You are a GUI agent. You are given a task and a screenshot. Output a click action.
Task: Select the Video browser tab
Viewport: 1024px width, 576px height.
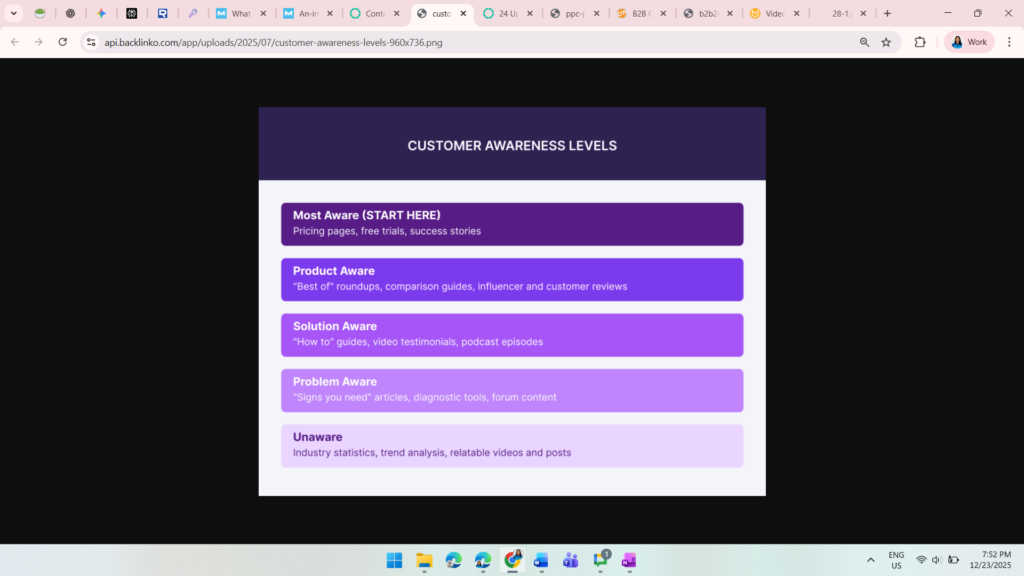tap(772, 13)
